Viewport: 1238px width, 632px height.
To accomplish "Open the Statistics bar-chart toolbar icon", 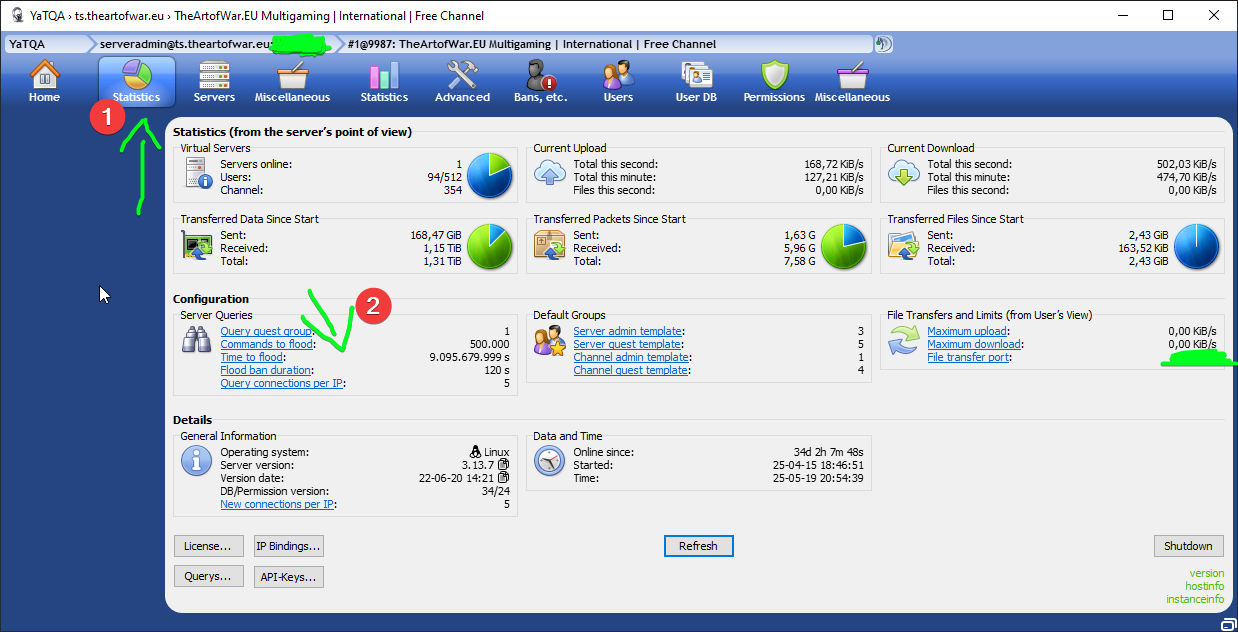I will point(384,82).
